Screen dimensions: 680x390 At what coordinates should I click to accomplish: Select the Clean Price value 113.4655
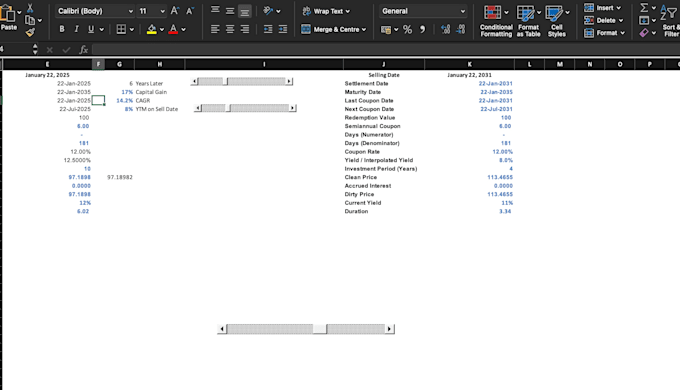[500, 177]
